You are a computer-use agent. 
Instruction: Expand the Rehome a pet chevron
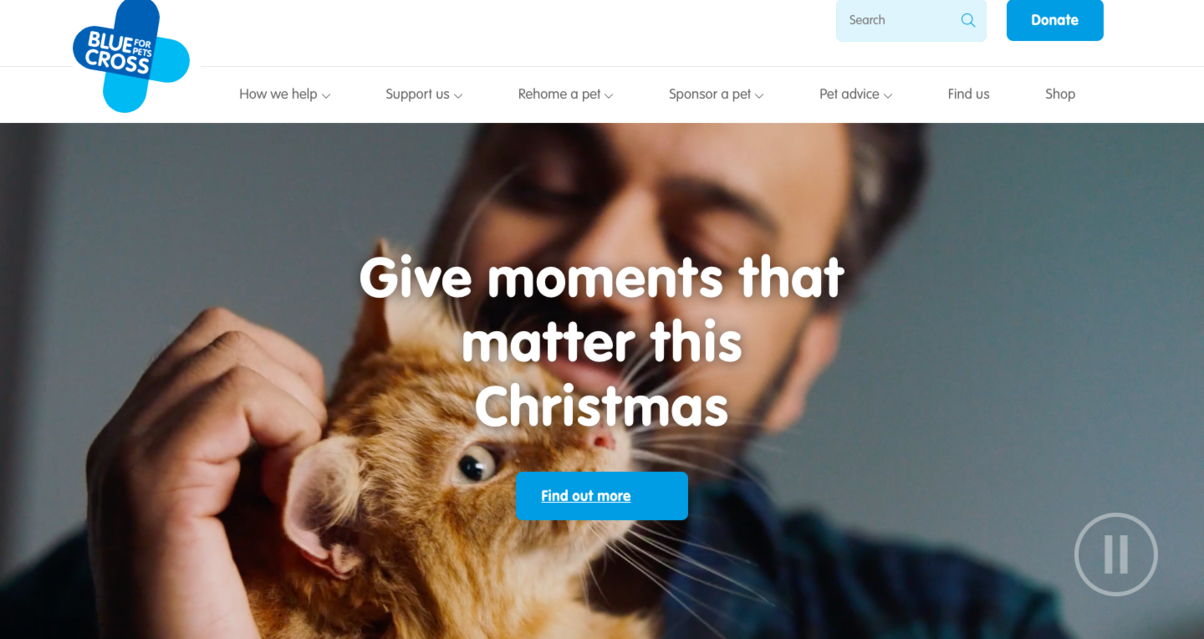609,96
